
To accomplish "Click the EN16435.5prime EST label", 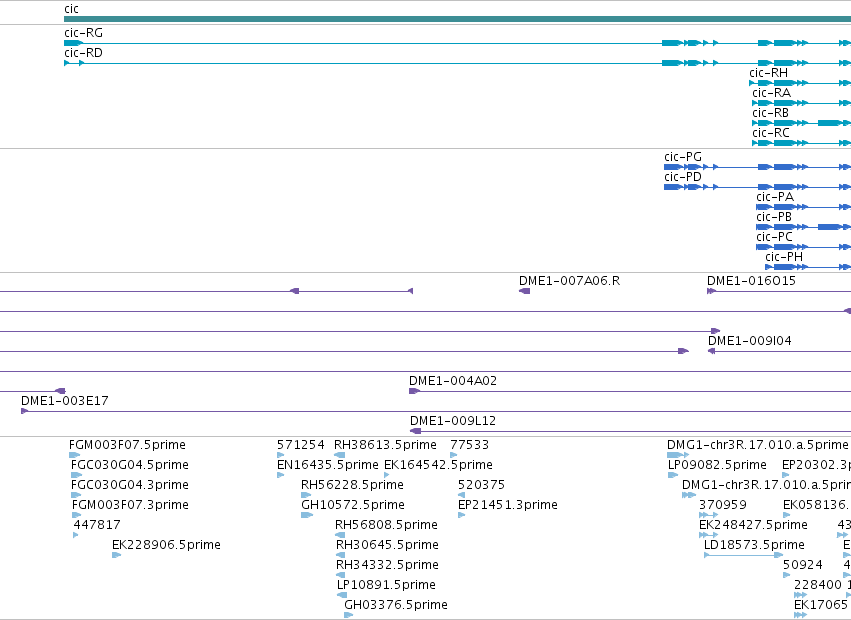I will (x=328, y=465).
